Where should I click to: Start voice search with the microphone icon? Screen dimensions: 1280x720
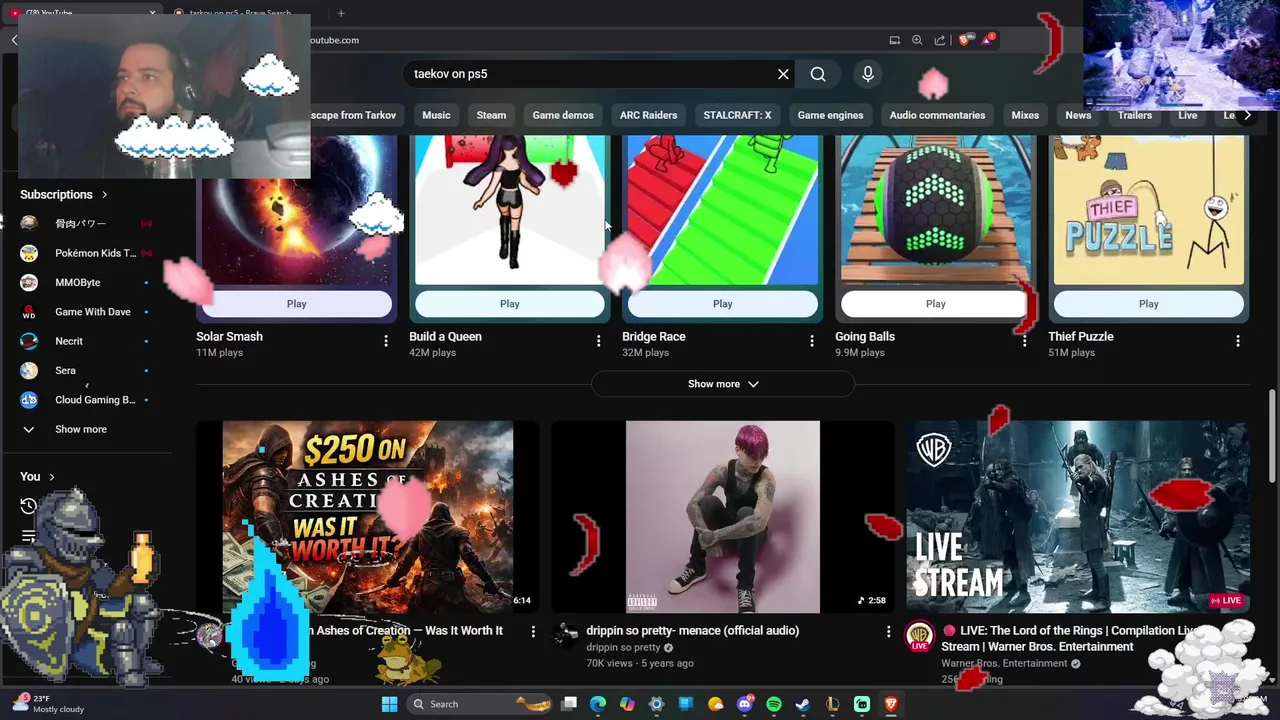coord(868,74)
